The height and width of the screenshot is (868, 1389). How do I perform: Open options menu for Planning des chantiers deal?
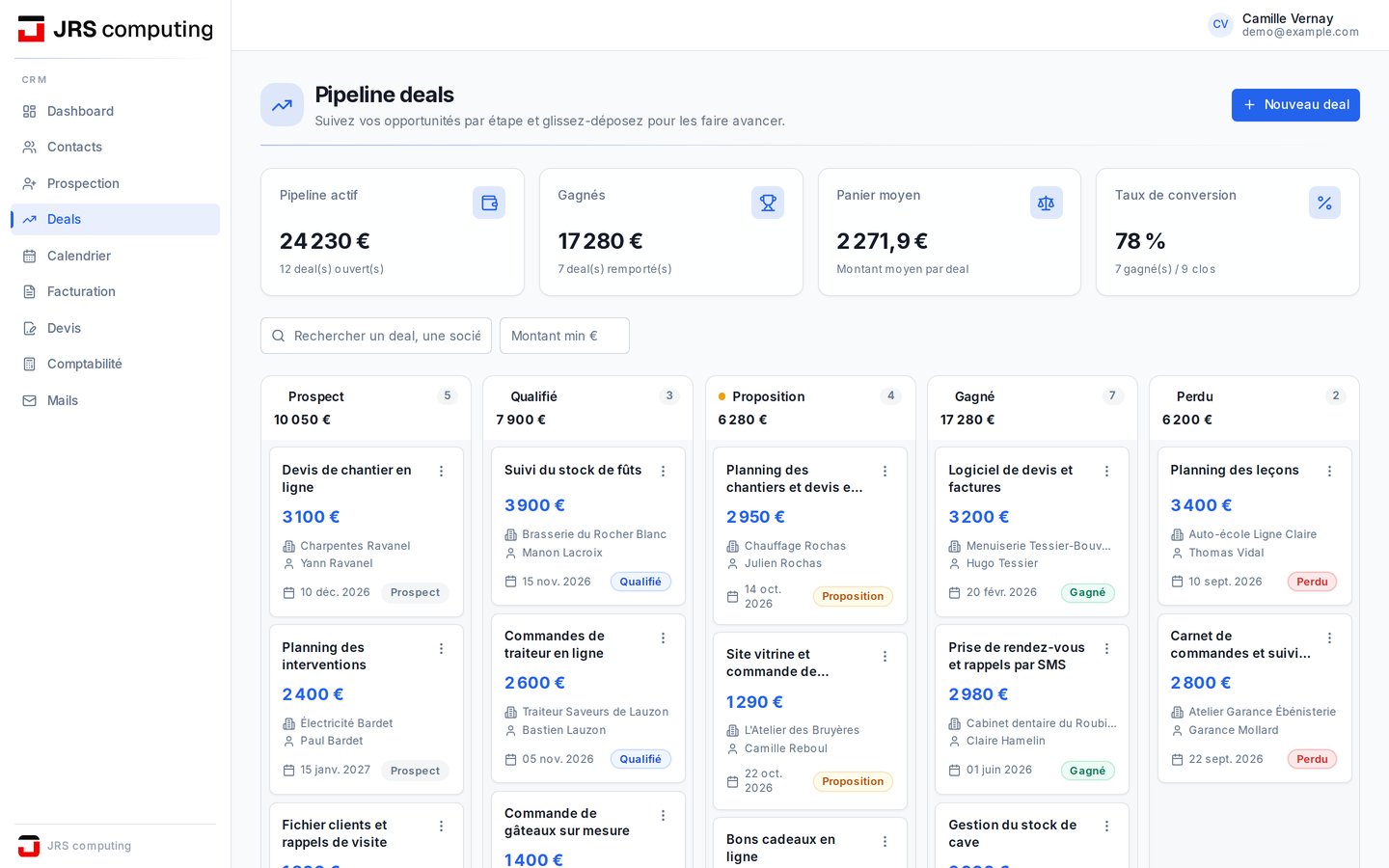885,472
